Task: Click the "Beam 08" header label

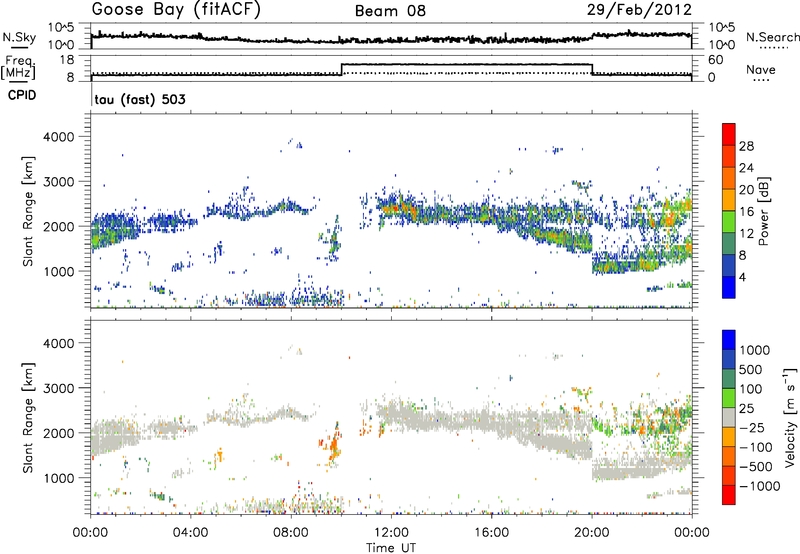Action: pos(390,11)
